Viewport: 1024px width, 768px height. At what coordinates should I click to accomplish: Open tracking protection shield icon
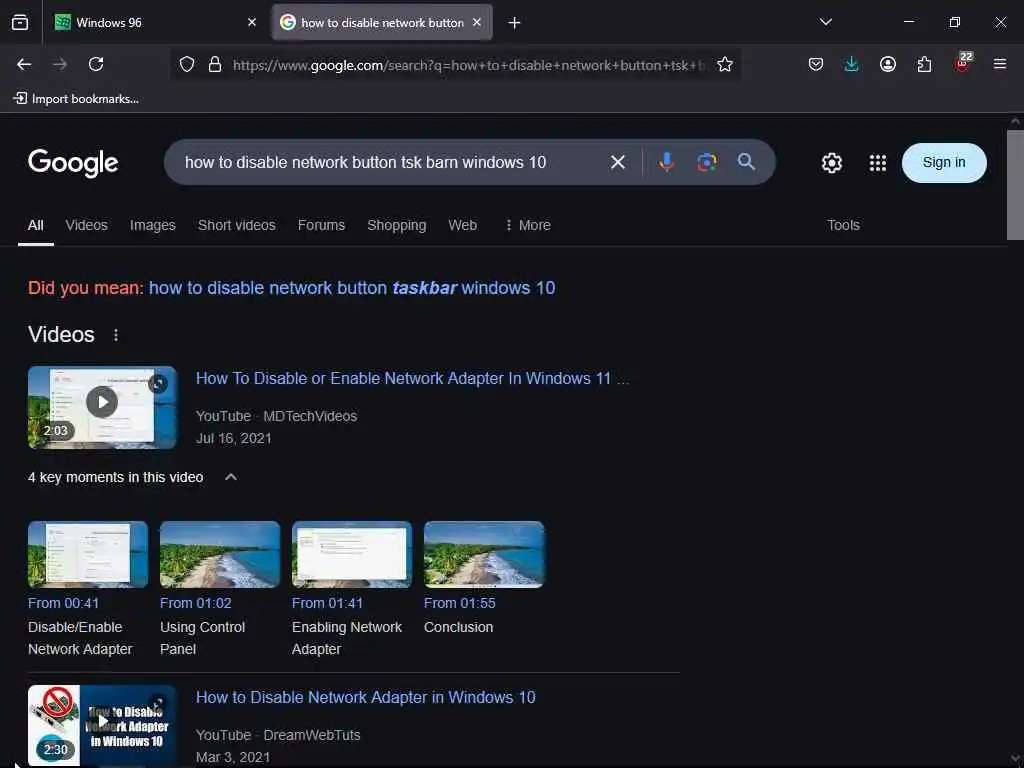[x=187, y=64]
